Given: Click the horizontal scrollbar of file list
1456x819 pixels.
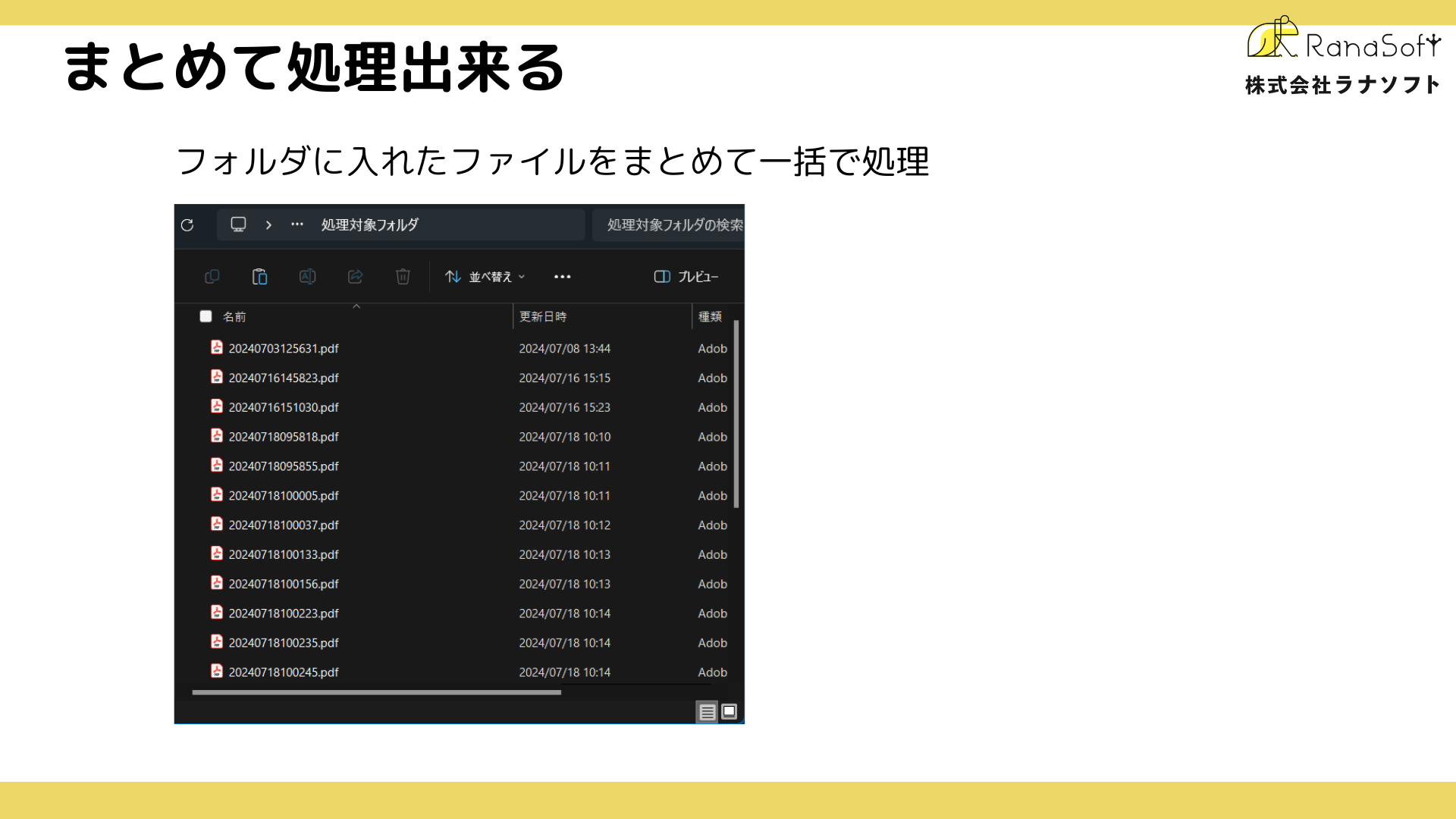Looking at the screenshot, I should click(x=376, y=692).
